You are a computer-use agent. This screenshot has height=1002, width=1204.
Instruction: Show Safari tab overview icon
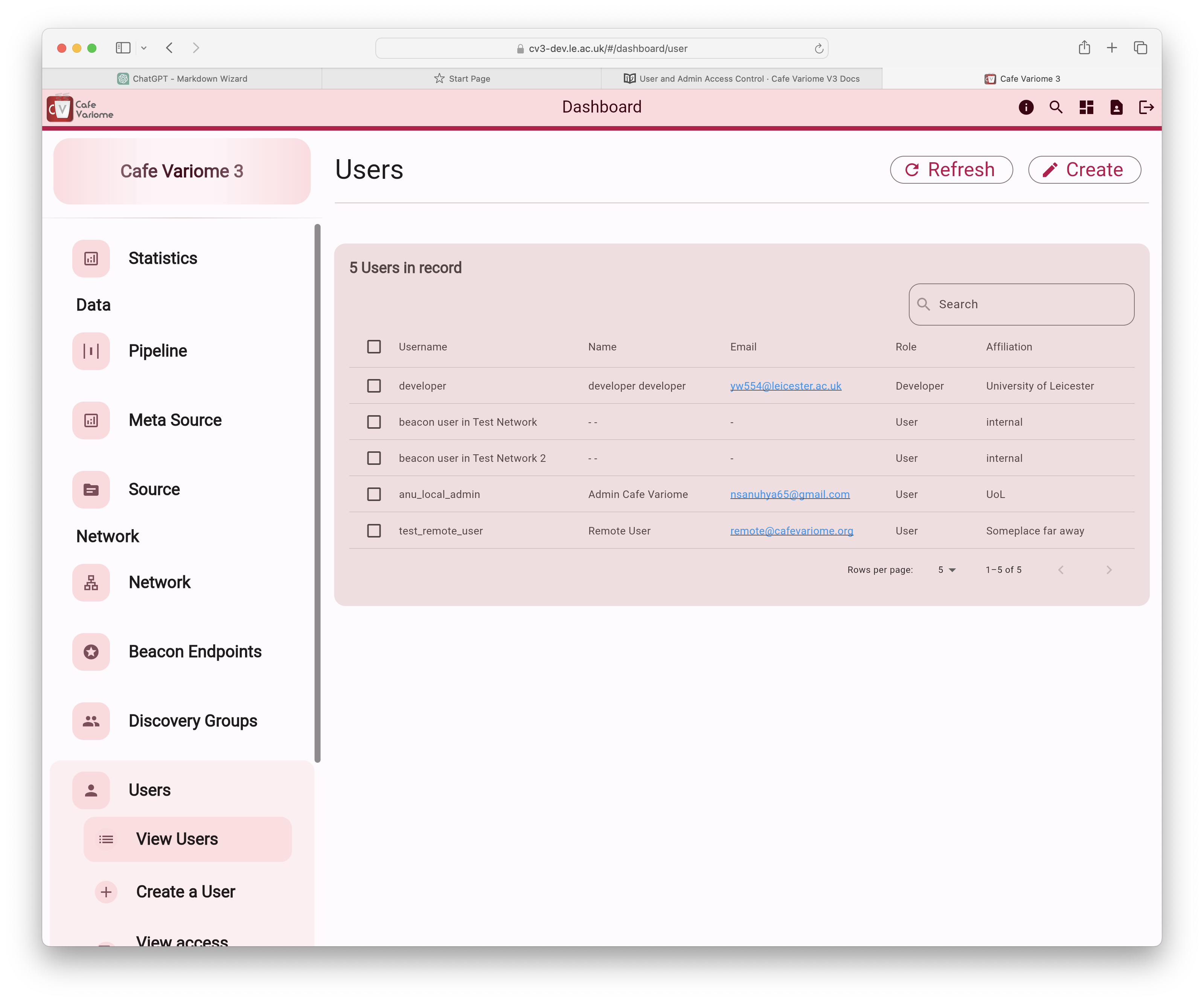coord(1140,48)
